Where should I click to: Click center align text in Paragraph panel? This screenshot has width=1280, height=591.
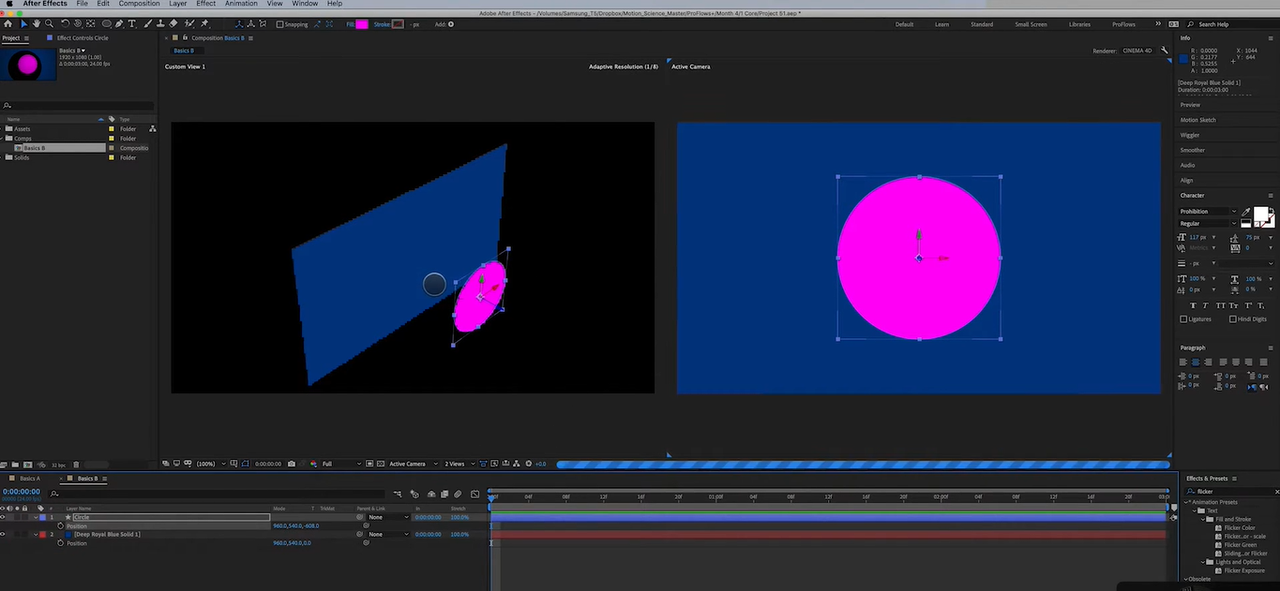tap(1195, 362)
